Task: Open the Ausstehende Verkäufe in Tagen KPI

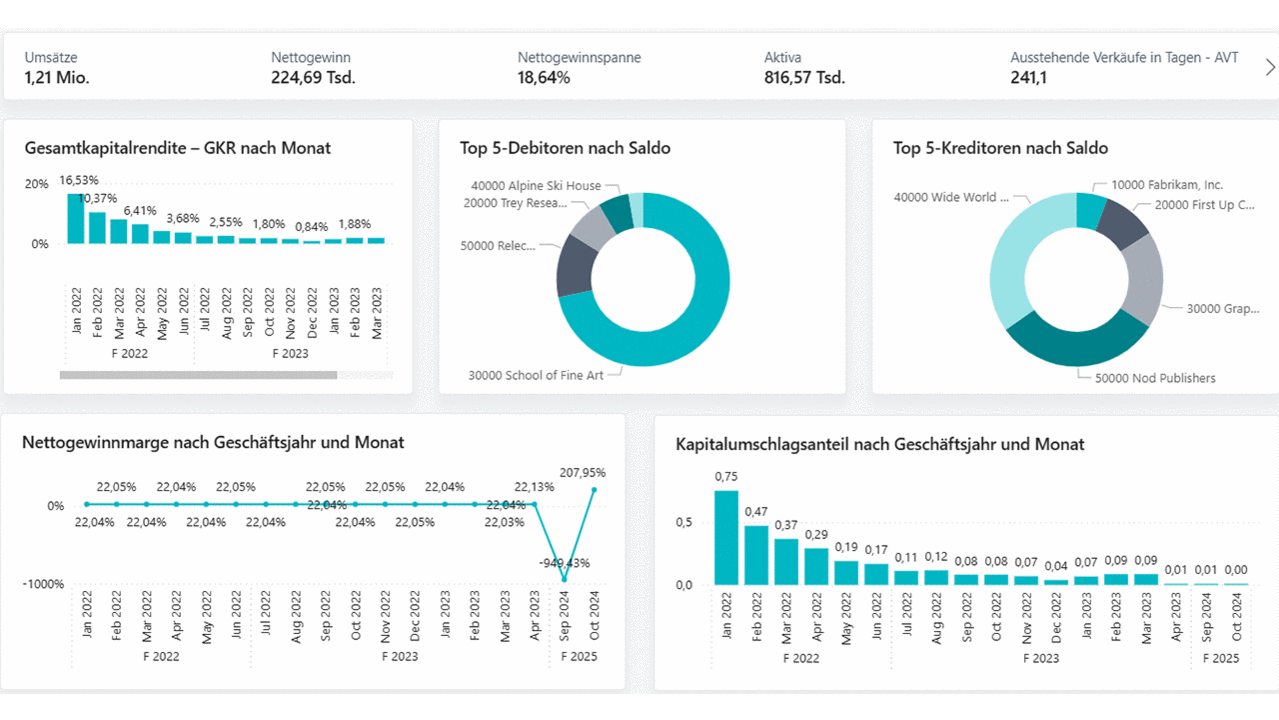Action: (x=1124, y=68)
